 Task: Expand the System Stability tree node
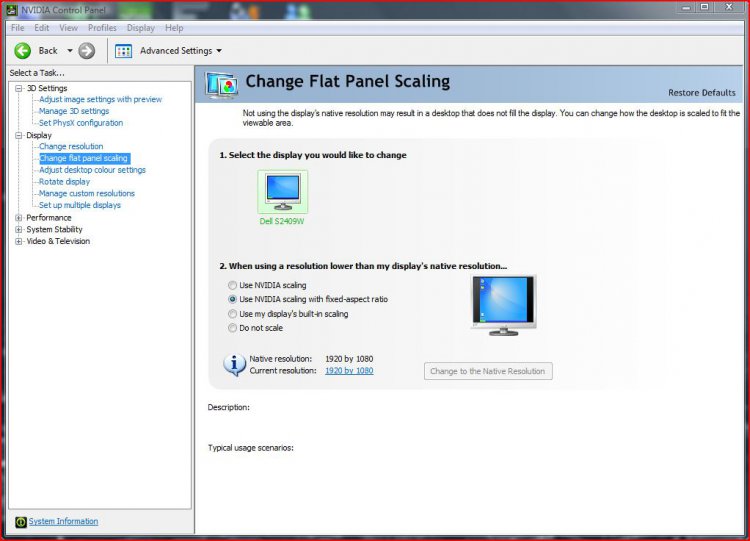19,230
